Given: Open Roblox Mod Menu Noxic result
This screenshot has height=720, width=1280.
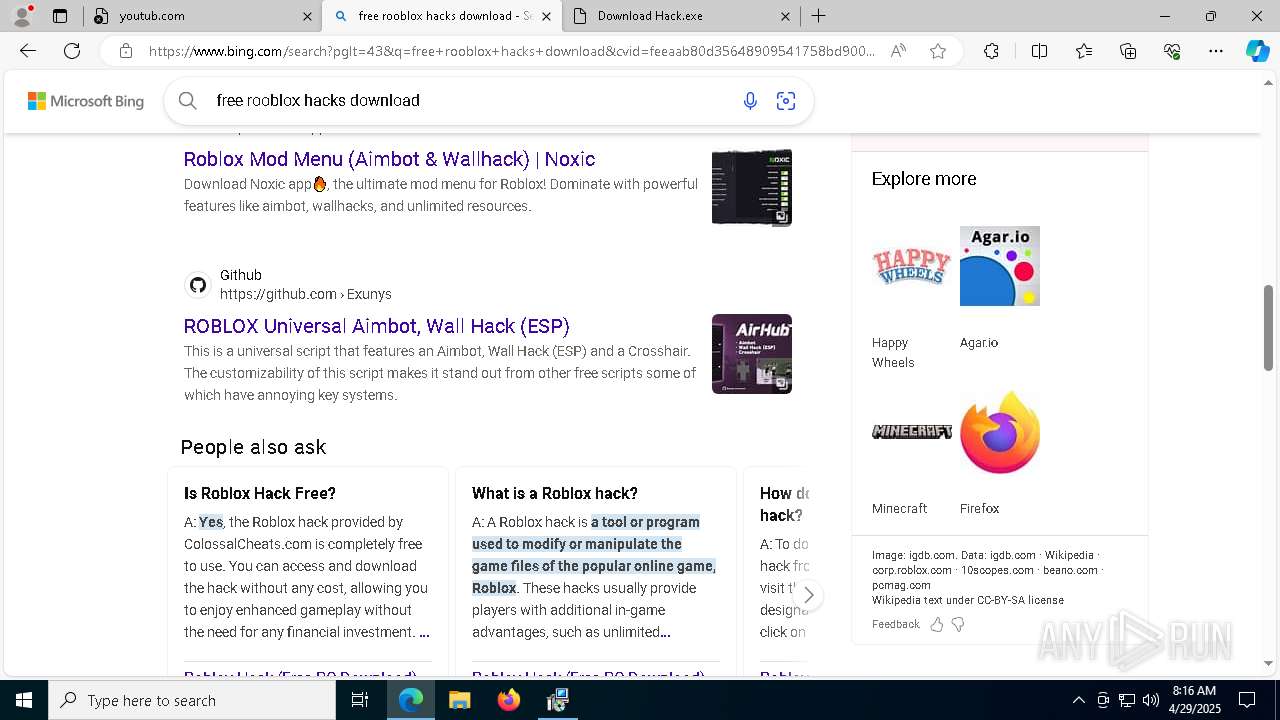Looking at the screenshot, I should click(389, 159).
